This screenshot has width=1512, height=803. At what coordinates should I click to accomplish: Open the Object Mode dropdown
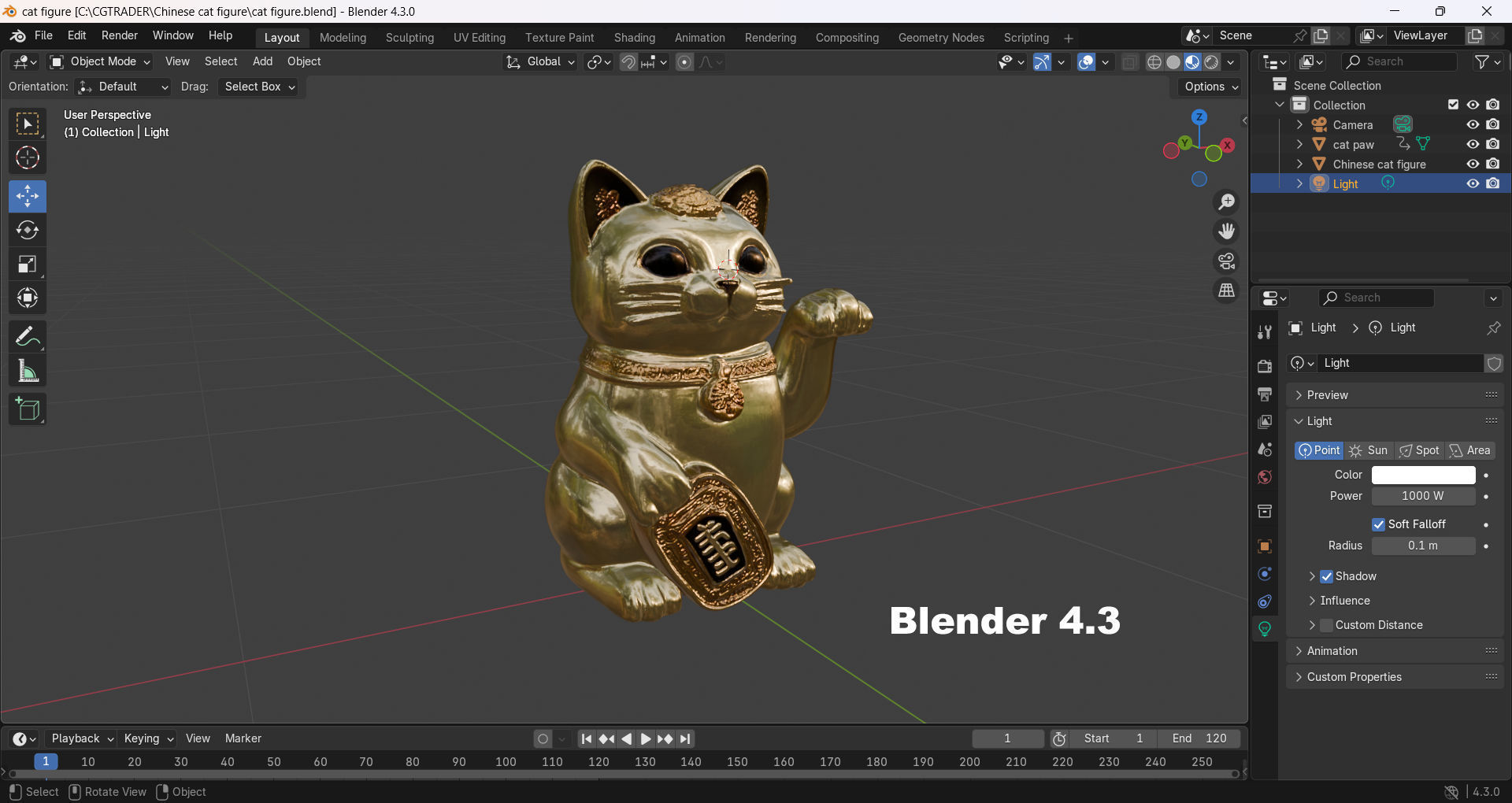click(100, 61)
